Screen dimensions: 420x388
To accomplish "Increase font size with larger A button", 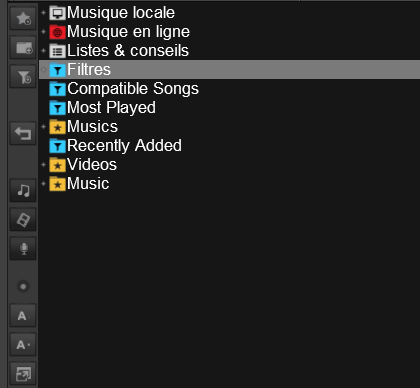I will (23, 344).
